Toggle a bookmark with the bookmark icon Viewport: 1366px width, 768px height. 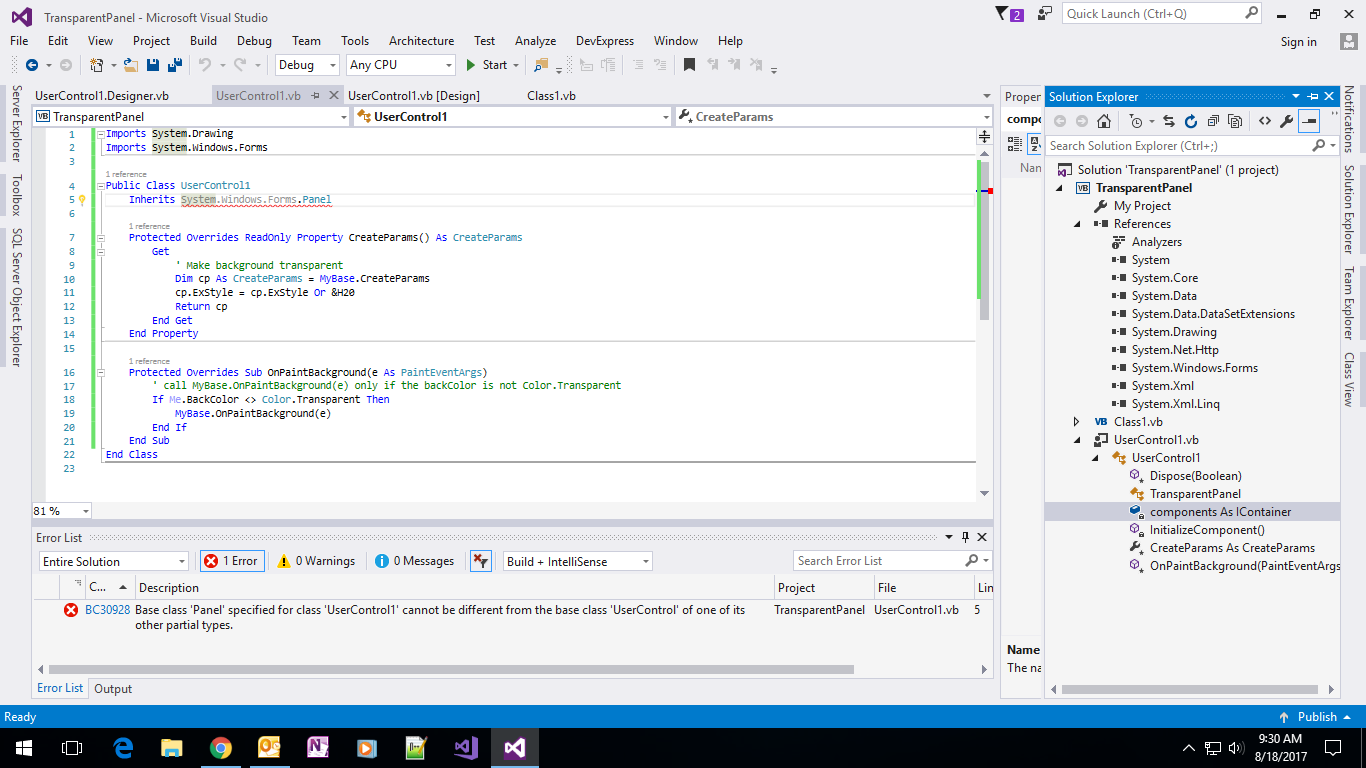tap(689, 65)
